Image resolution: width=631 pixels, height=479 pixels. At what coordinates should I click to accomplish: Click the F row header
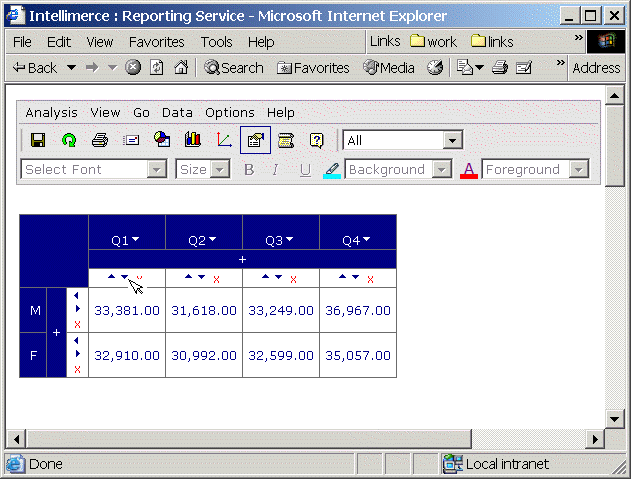(33, 355)
